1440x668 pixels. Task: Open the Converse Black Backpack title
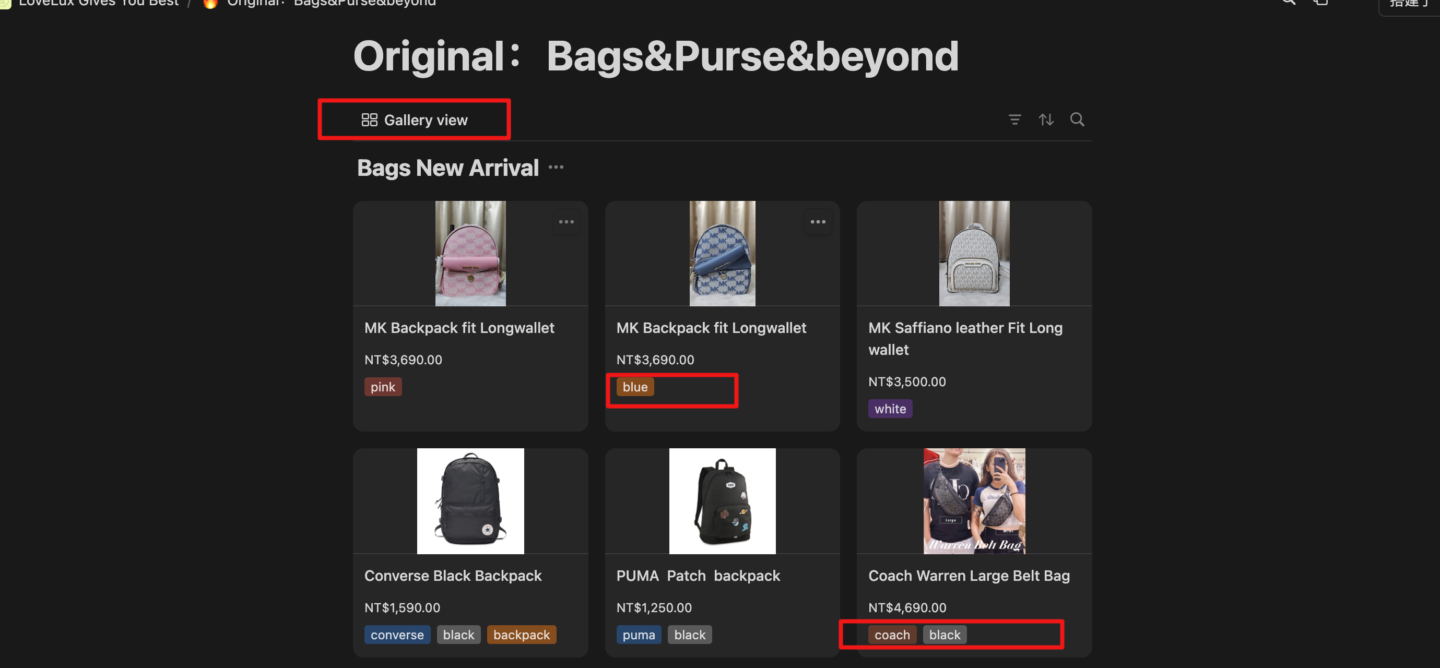tap(453, 576)
